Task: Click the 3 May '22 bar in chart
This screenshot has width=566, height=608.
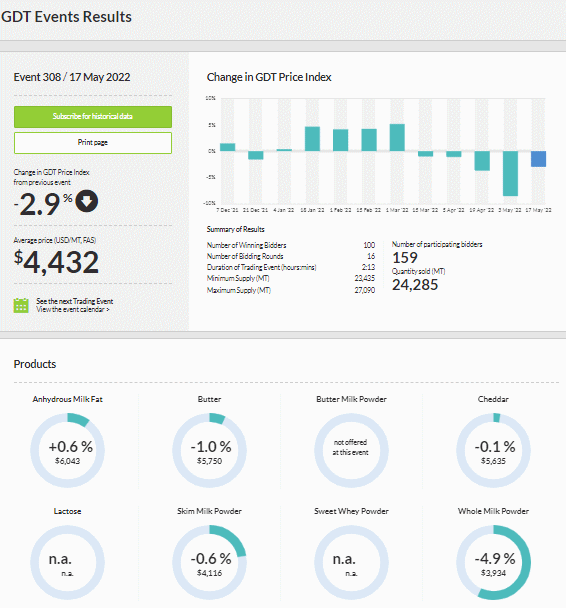Action: (510, 174)
